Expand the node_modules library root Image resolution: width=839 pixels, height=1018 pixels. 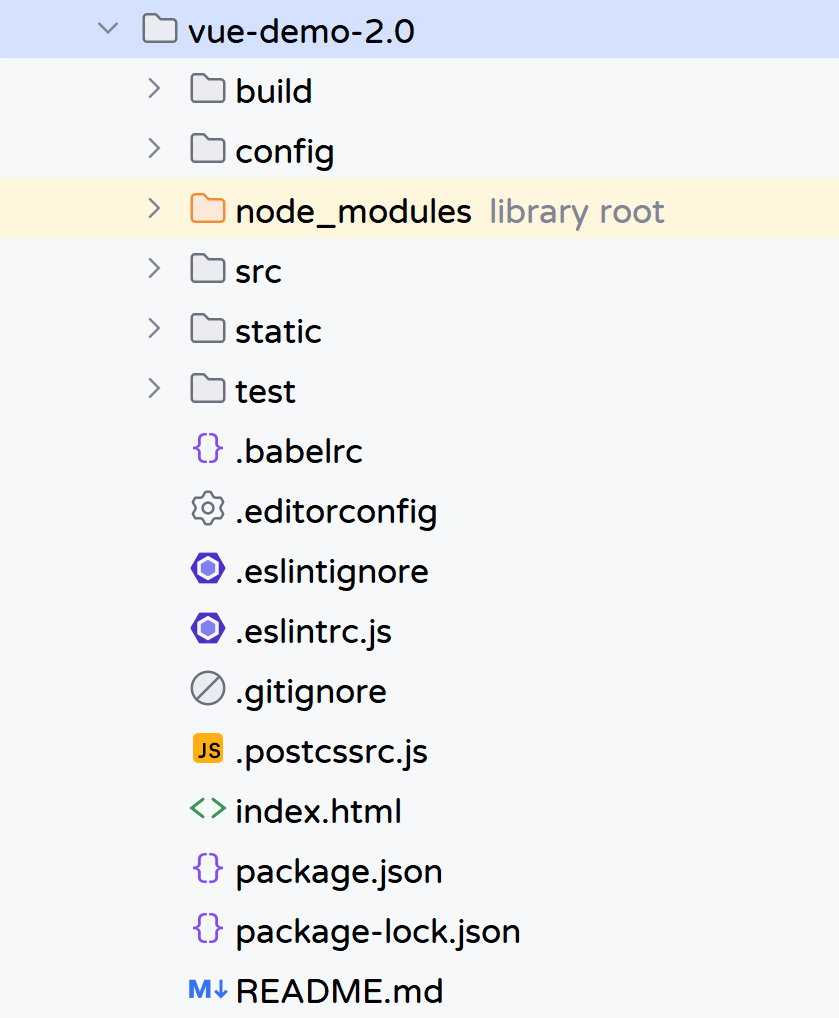pos(154,208)
